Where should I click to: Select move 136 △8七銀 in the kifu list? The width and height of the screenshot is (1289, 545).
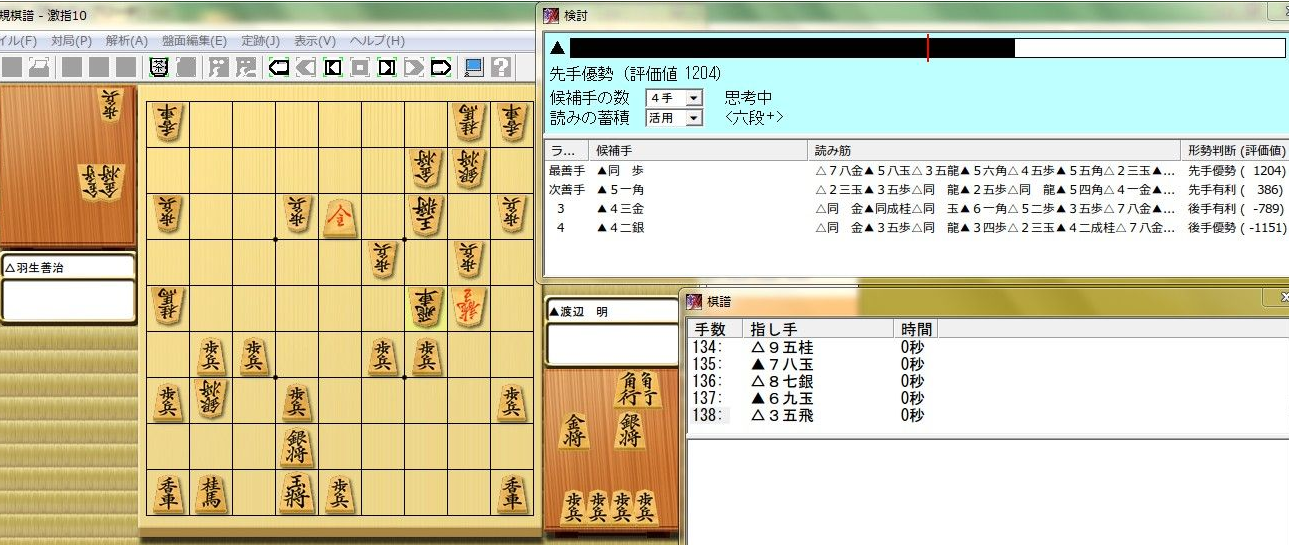point(810,381)
